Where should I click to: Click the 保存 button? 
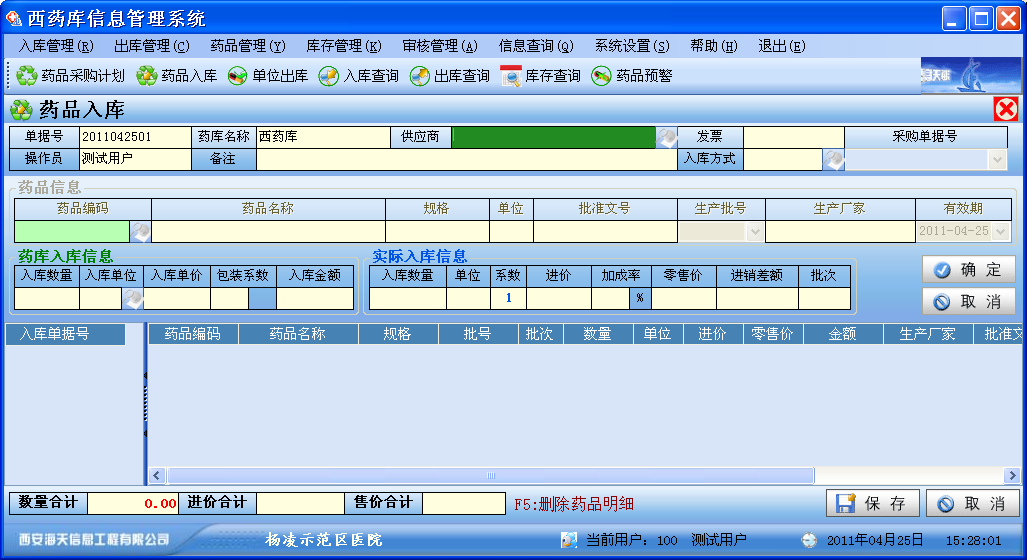(872, 503)
